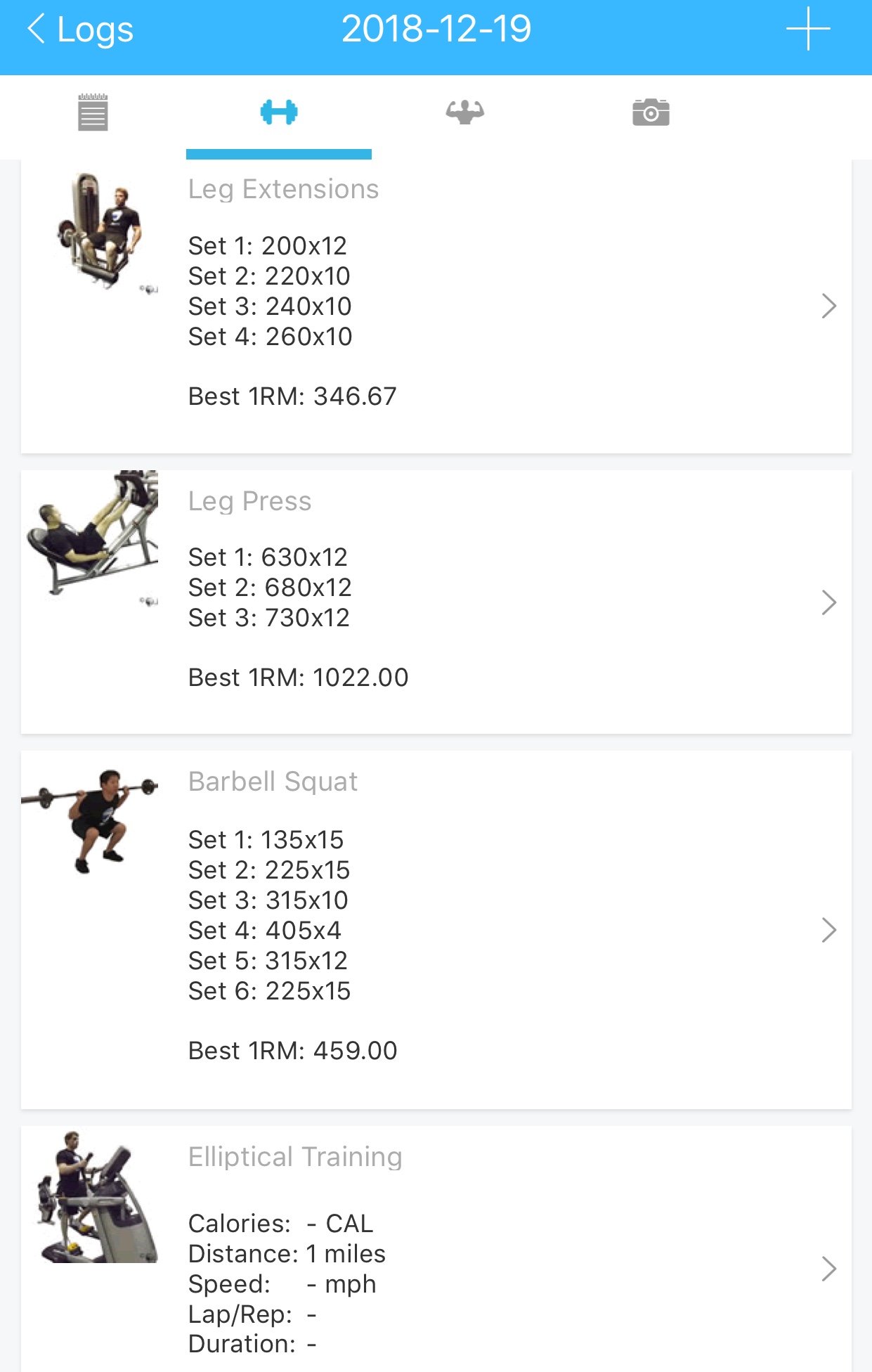Open the Barbell Squat title
This screenshot has width=872, height=1372.
coord(273,782)
